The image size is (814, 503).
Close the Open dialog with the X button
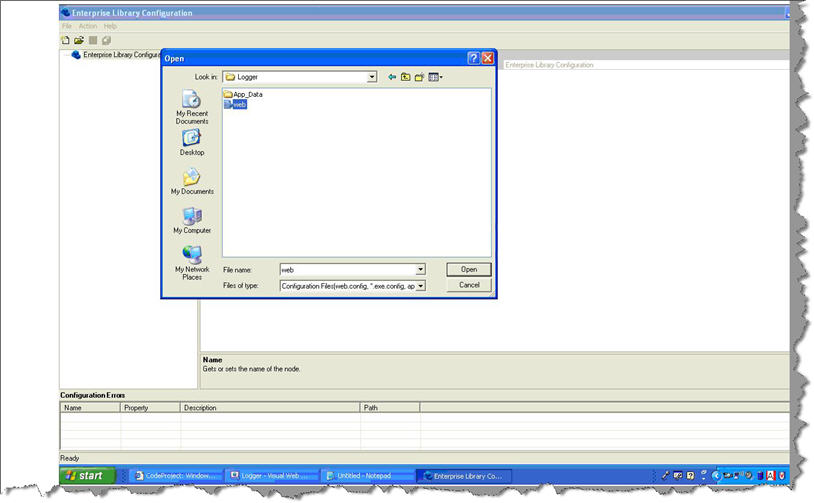pos(487,58)
